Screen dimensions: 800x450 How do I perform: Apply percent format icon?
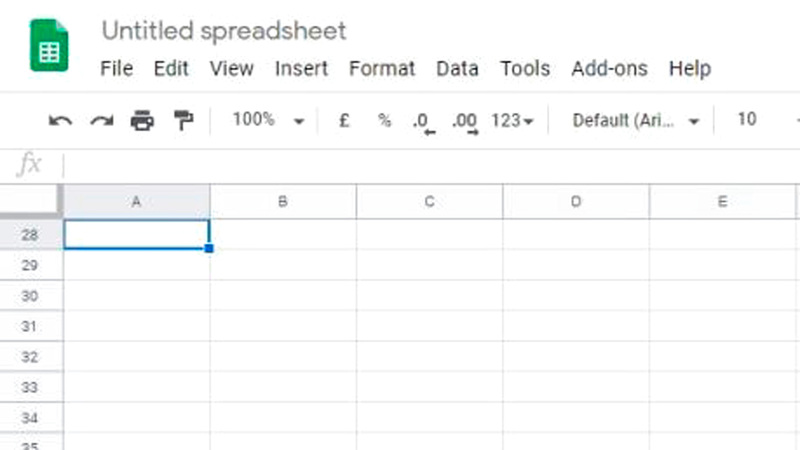click(x=384, y=121)
